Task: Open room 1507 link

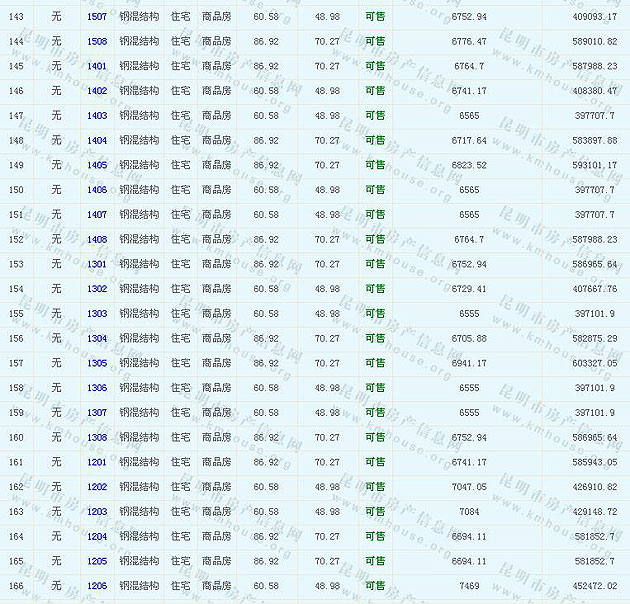Action: 97,17
